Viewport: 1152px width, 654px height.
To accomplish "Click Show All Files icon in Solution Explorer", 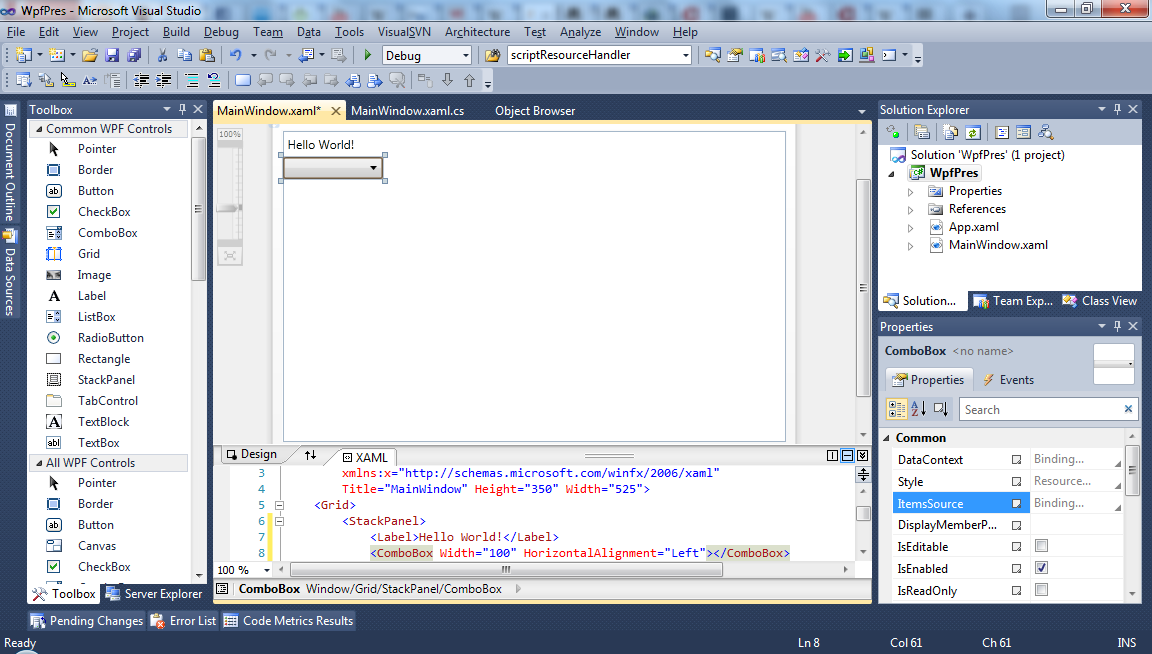I will click(951, 132).
